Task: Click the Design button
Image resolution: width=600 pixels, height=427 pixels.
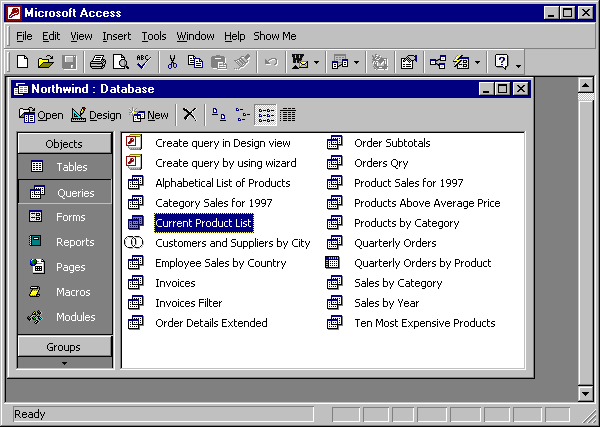Action: [96, 114]
